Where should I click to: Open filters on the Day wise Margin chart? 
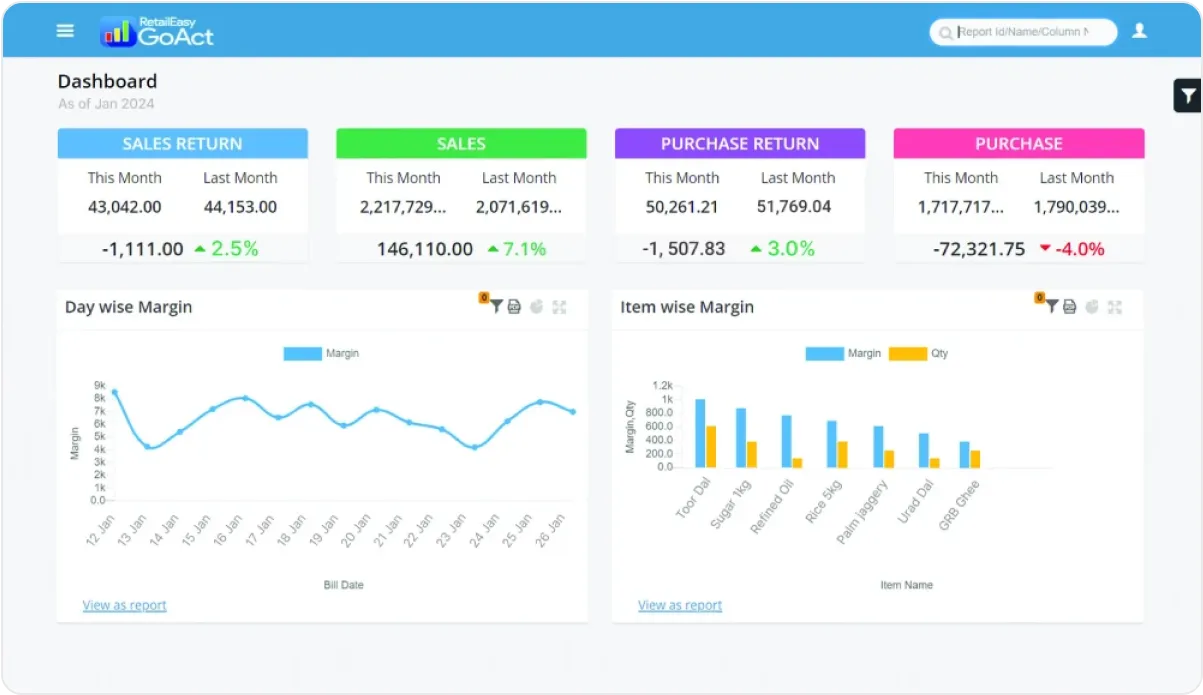(496, 306)
